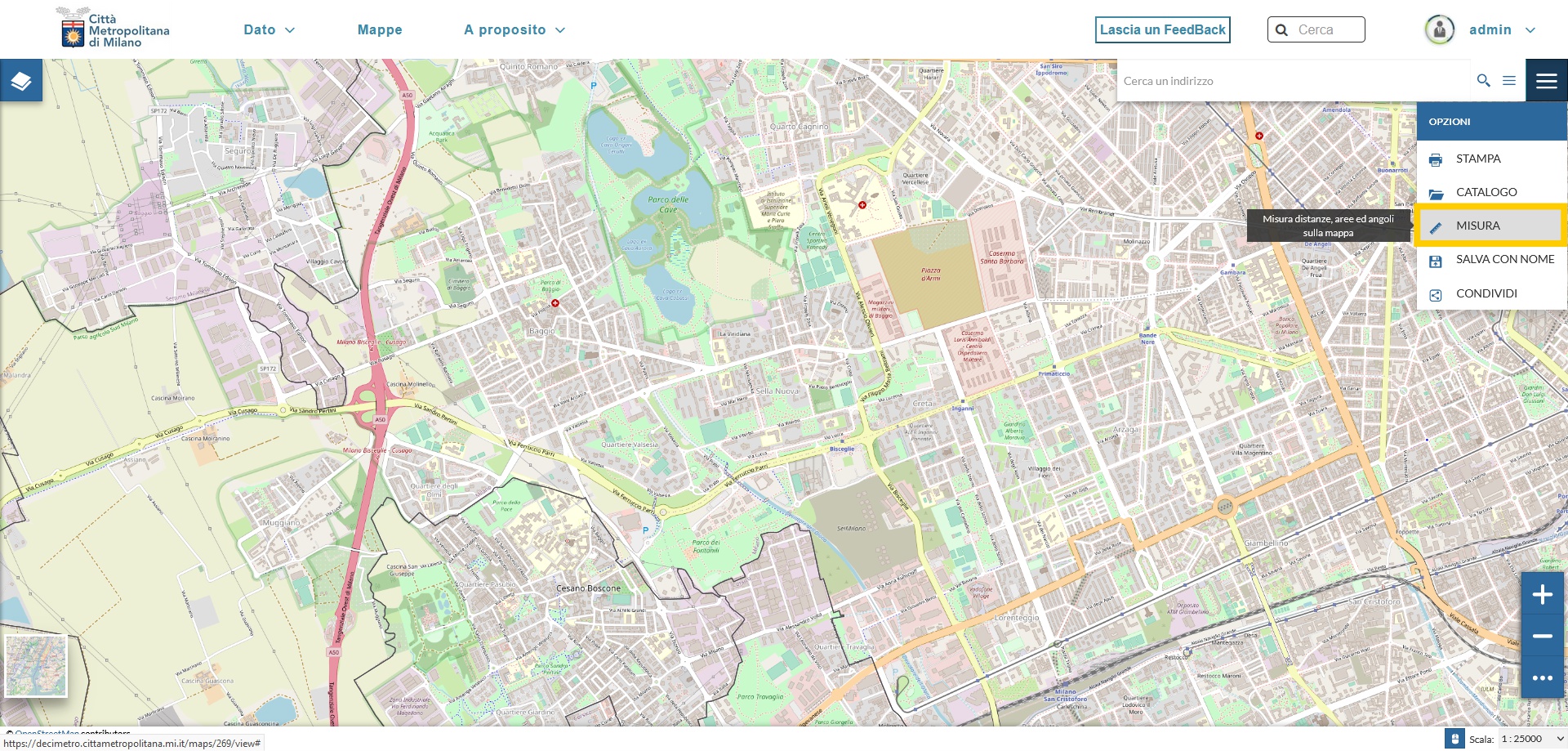Click the CONDIVIDI share icon
Screen dimensions: 1568x751
coord(1436,294)
